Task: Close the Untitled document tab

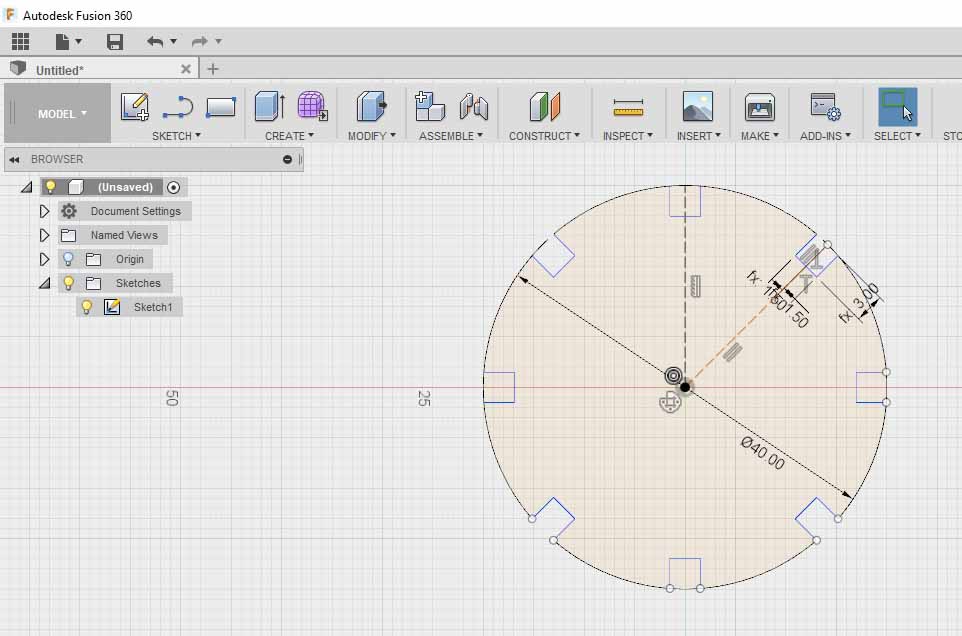Action: point(186,69)
